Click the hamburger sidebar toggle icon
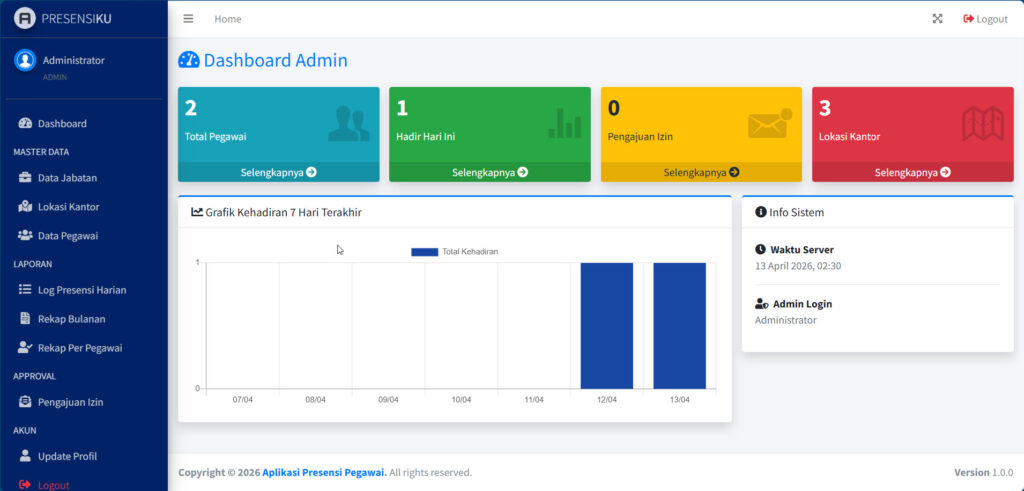The width and height of the screenshot is (1024, 491). pos(188,19)
